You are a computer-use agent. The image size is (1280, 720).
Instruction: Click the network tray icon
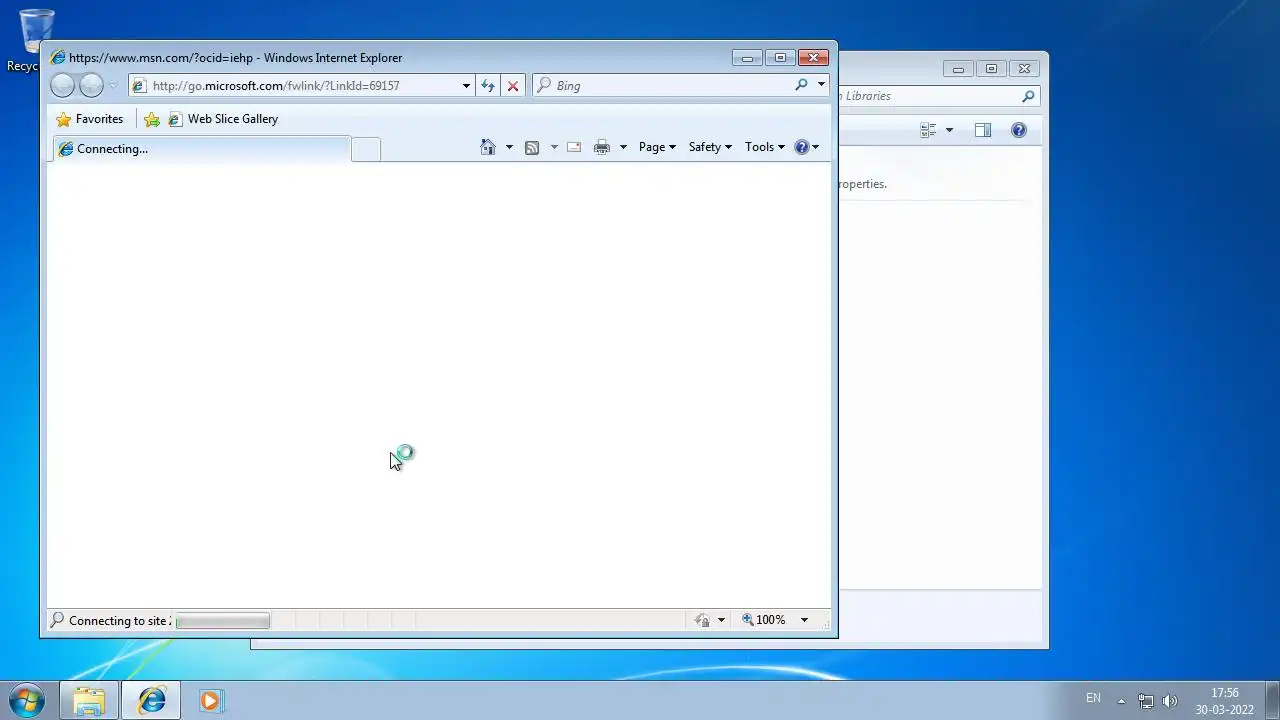coord(1146,701)
